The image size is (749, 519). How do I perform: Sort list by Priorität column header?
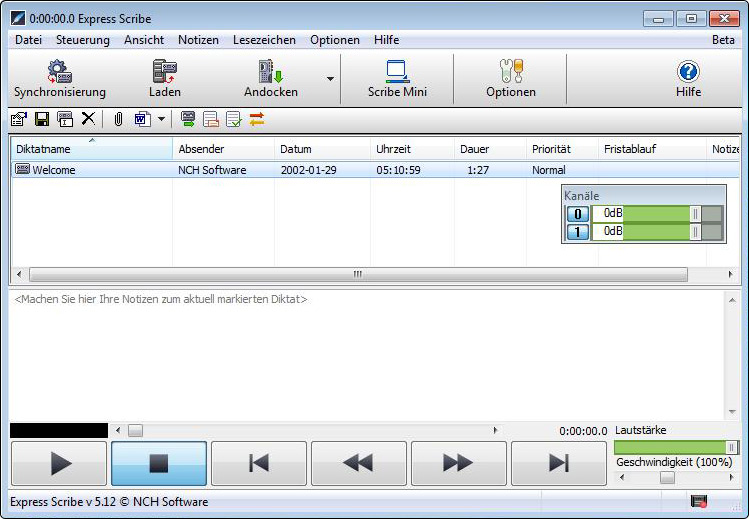pos(562,148)
